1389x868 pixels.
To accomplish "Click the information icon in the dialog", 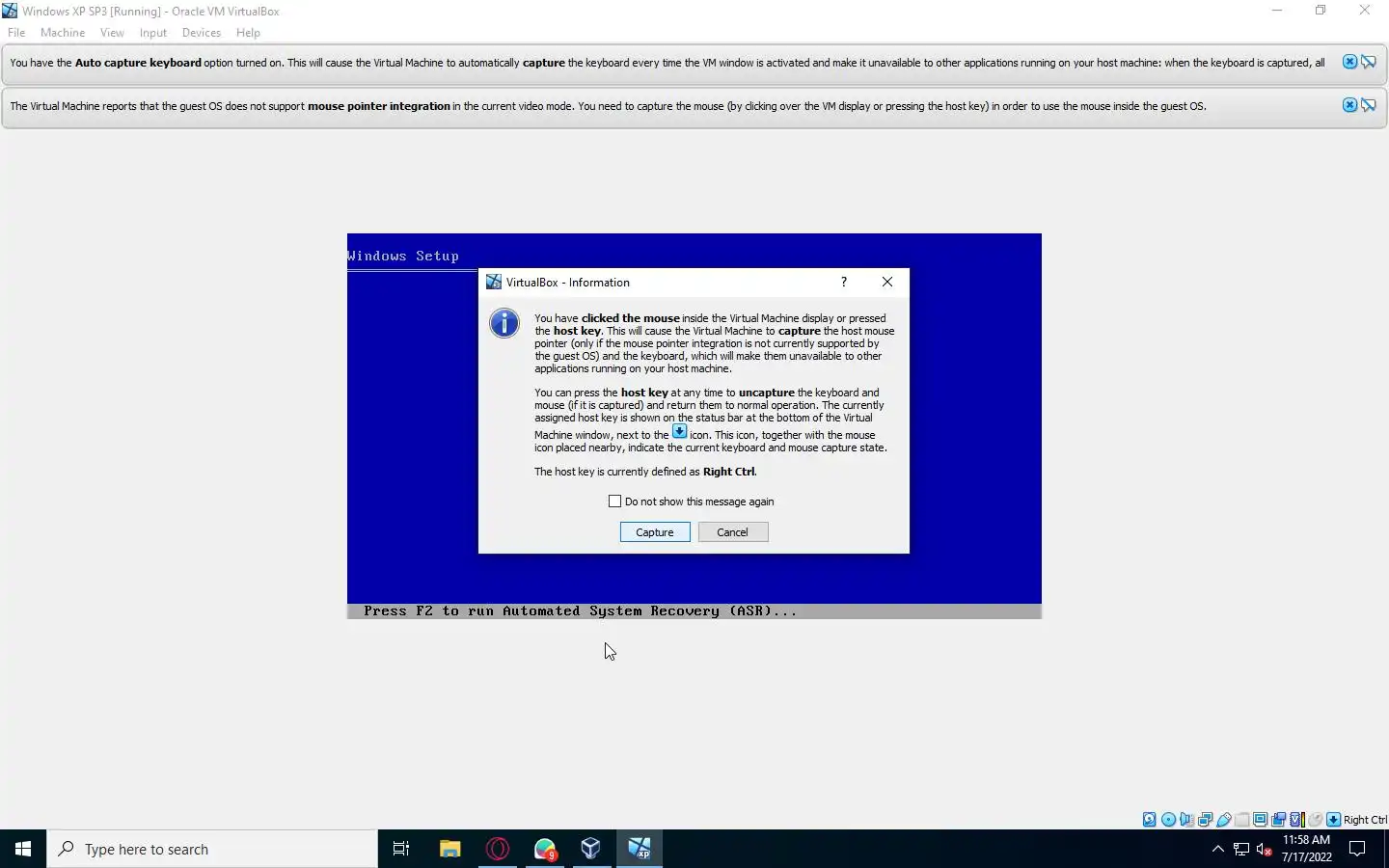I will pyautogui.click(x=504, y=323).
